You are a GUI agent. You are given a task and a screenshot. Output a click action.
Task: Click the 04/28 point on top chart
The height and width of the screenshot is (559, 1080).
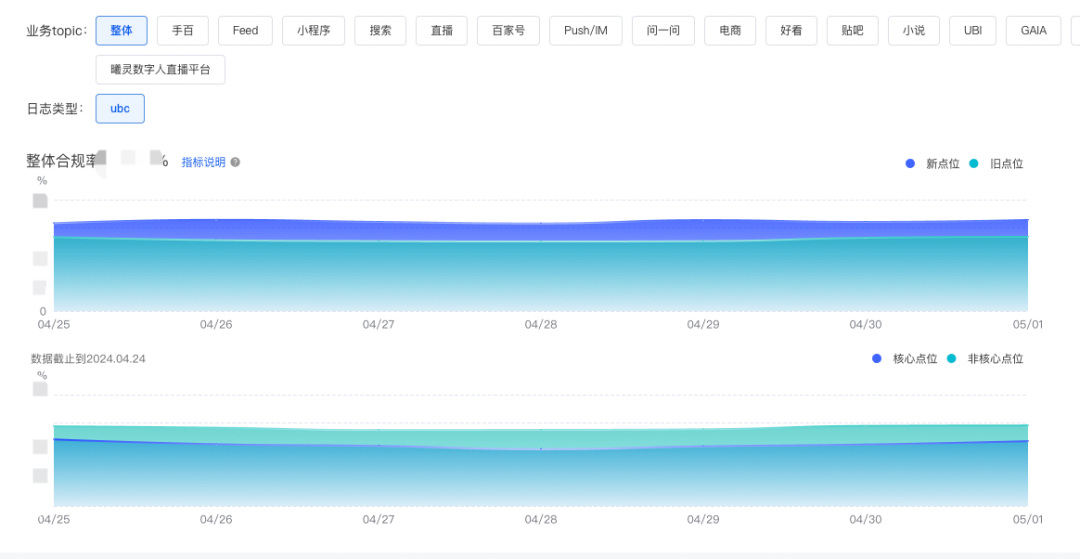(541, 224)
